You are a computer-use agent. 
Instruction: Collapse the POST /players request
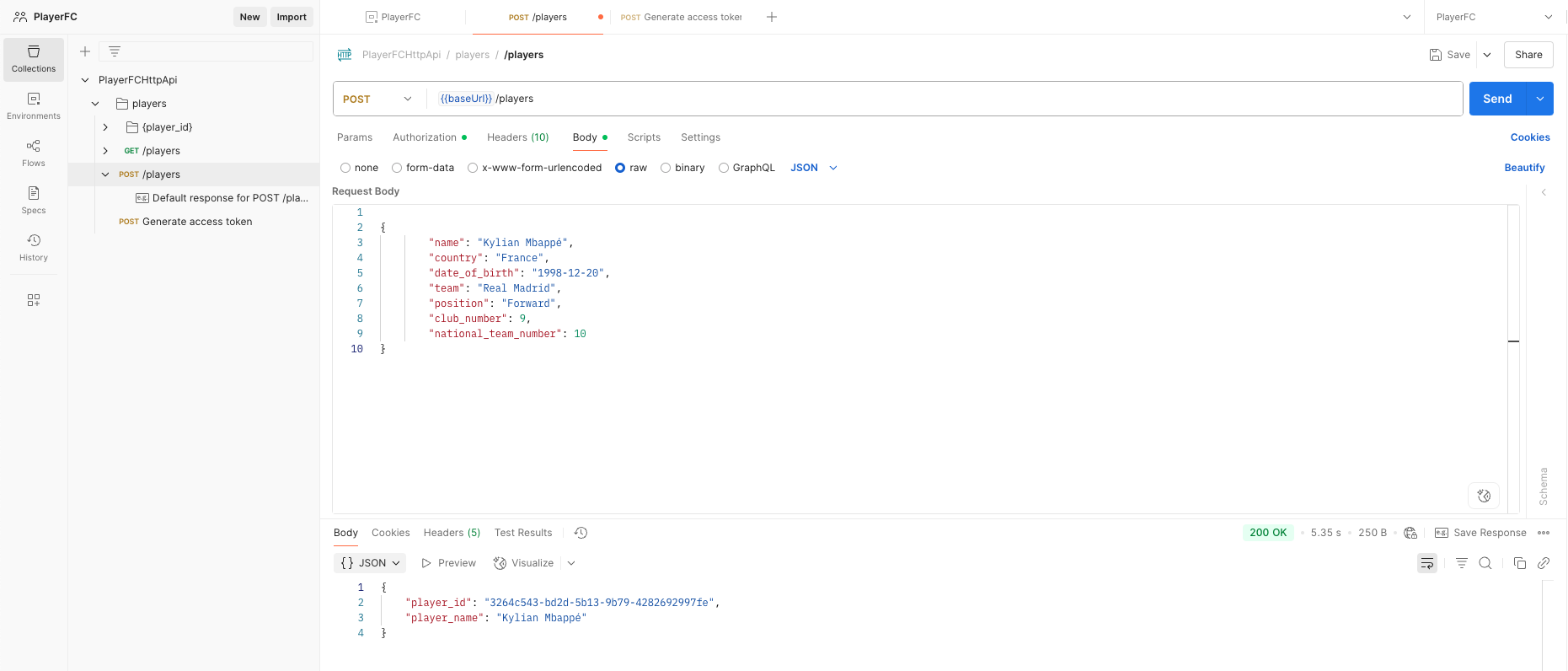[x=105, y=174]
